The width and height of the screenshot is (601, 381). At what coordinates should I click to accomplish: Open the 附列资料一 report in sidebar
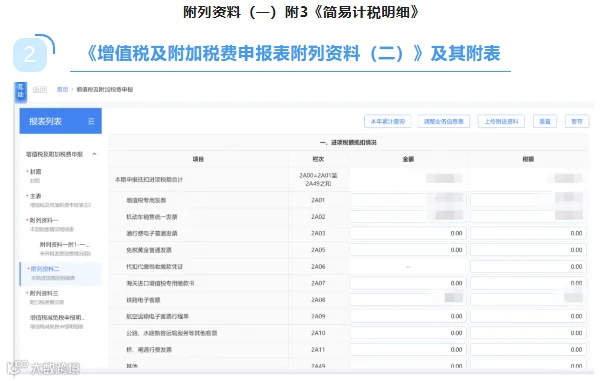click(x=43, y=220)
